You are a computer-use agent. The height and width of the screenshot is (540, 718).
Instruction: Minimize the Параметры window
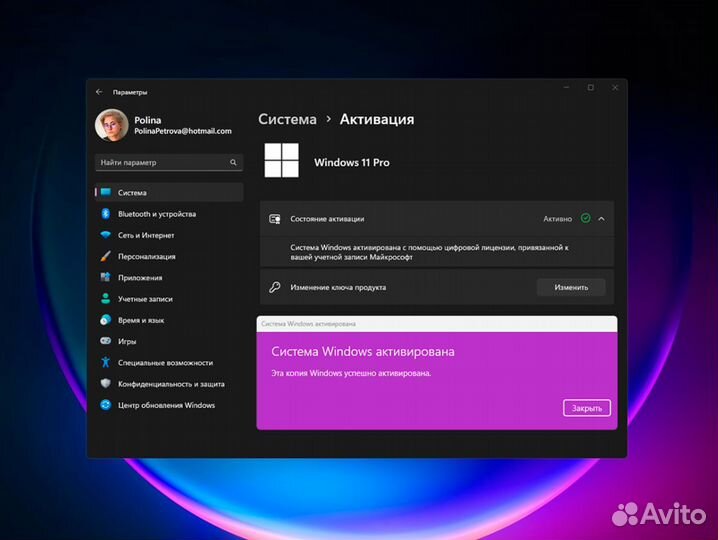566,87
